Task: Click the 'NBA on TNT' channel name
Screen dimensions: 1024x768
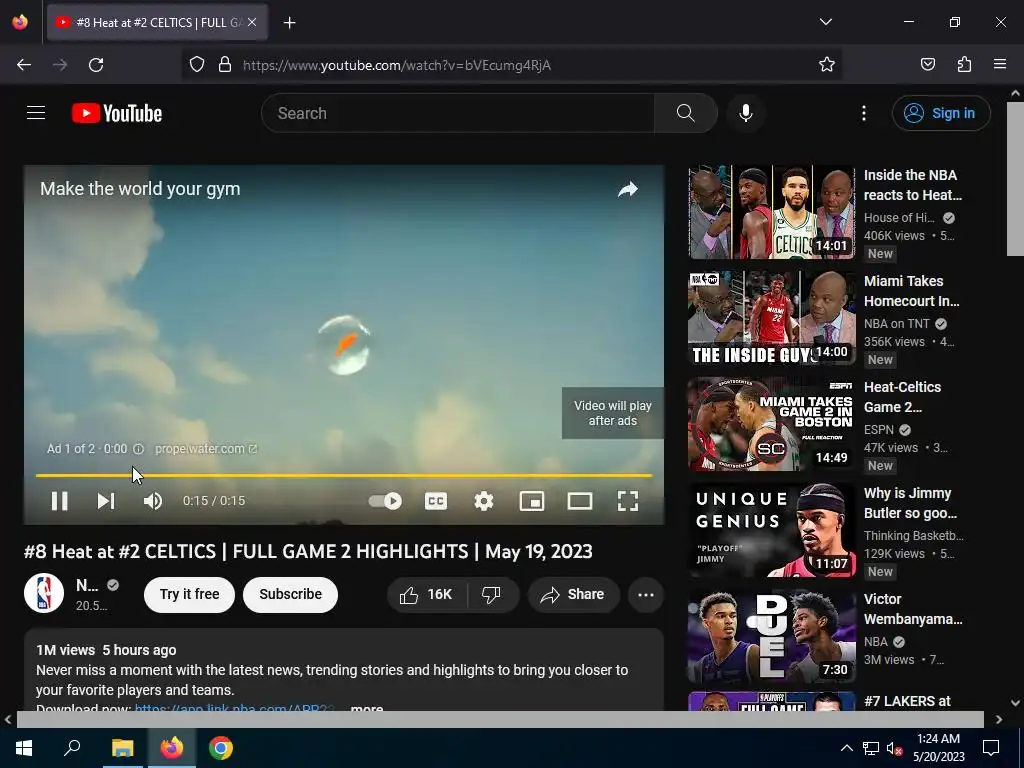Action: click(x=897, y=323)
